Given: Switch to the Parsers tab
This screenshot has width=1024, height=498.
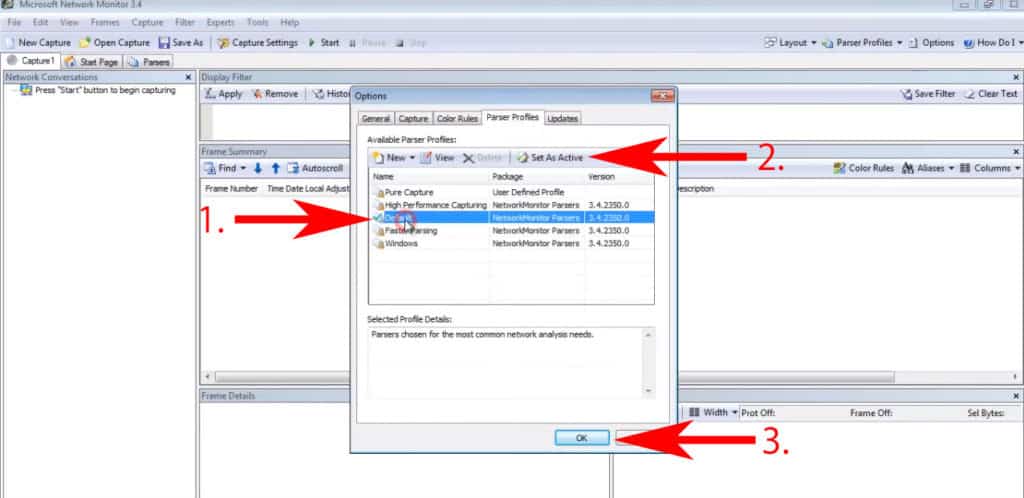Looking at the screenshot, I should [149, 62].
